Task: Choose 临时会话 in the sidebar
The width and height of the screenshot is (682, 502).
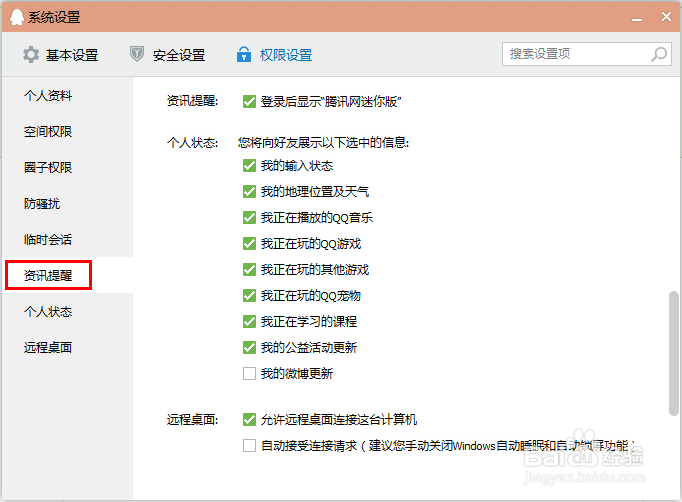Action: [x=48, y=240]
